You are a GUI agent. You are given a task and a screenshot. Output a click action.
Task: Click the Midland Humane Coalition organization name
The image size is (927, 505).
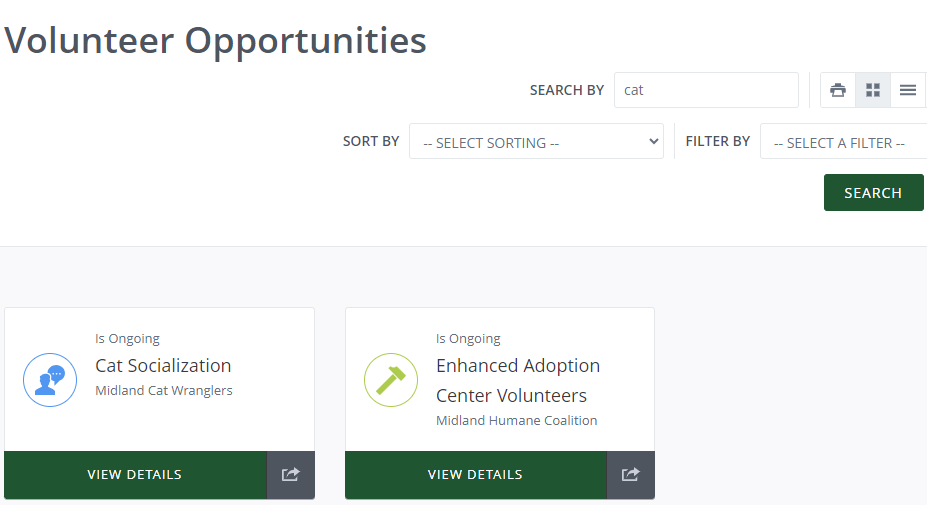click(x=516, y=421)
